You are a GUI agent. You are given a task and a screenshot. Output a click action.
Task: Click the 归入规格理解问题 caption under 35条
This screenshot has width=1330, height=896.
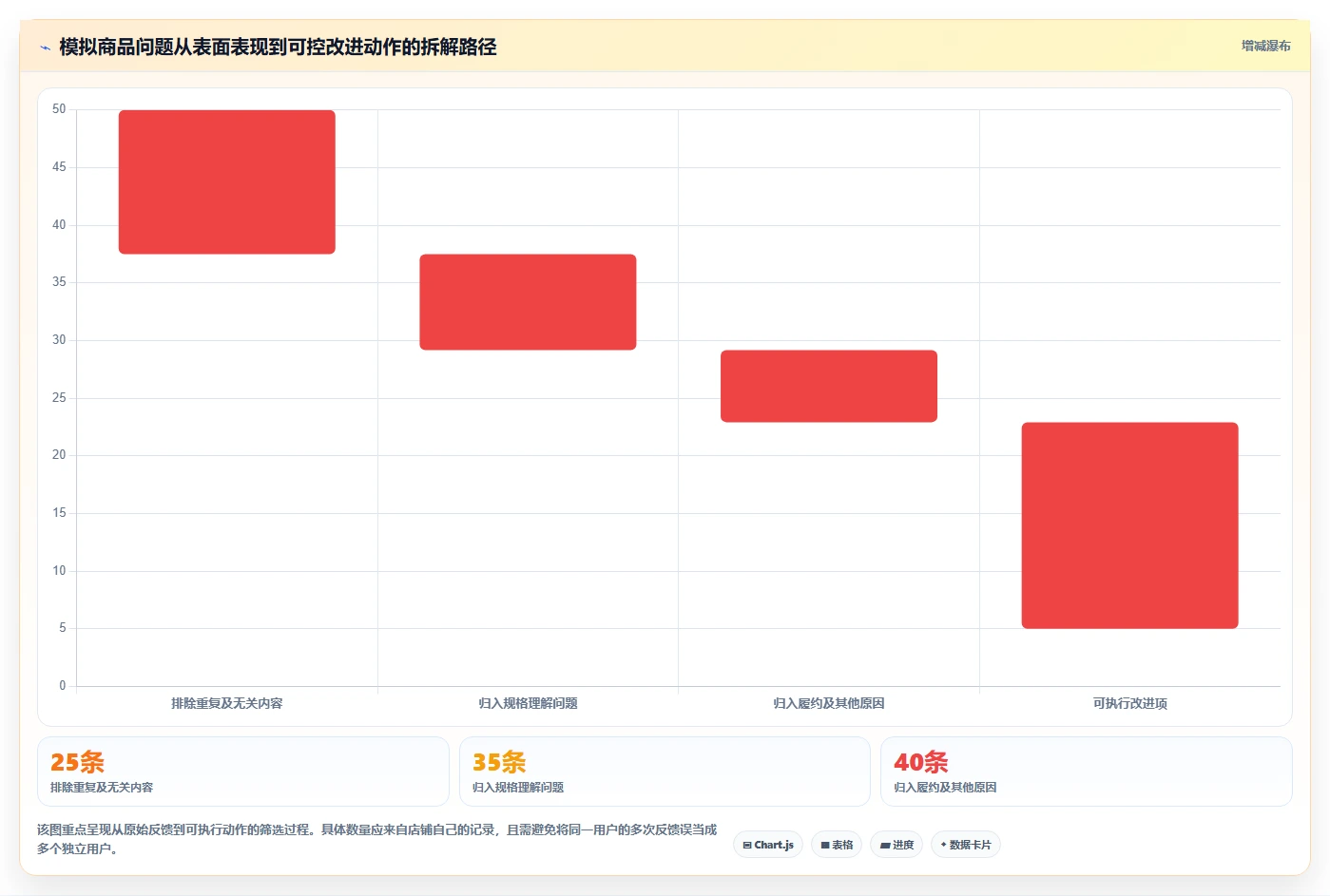click(x=518, y=787)
